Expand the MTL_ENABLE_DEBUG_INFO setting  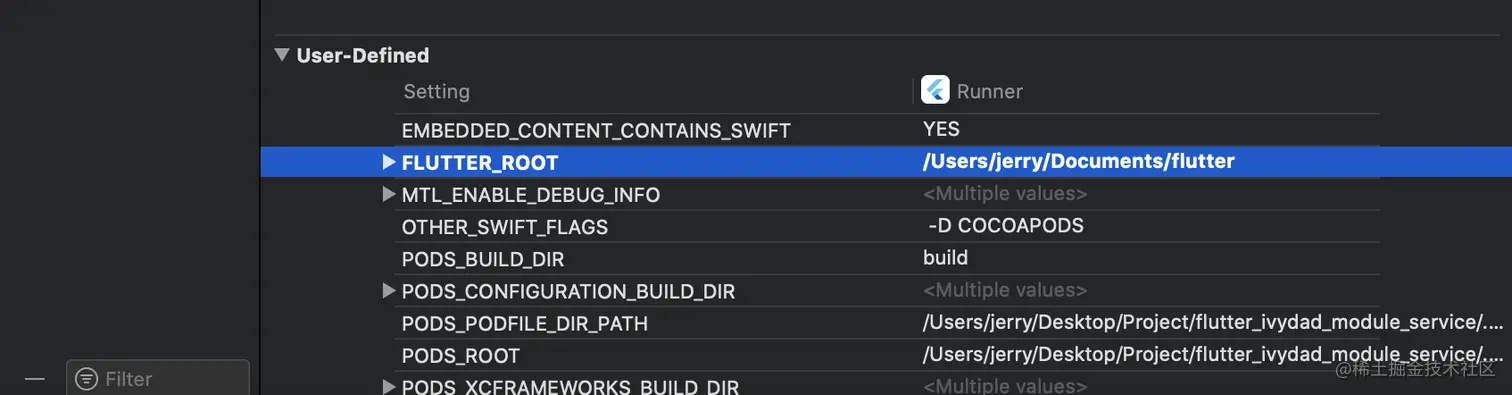(389, 194)
